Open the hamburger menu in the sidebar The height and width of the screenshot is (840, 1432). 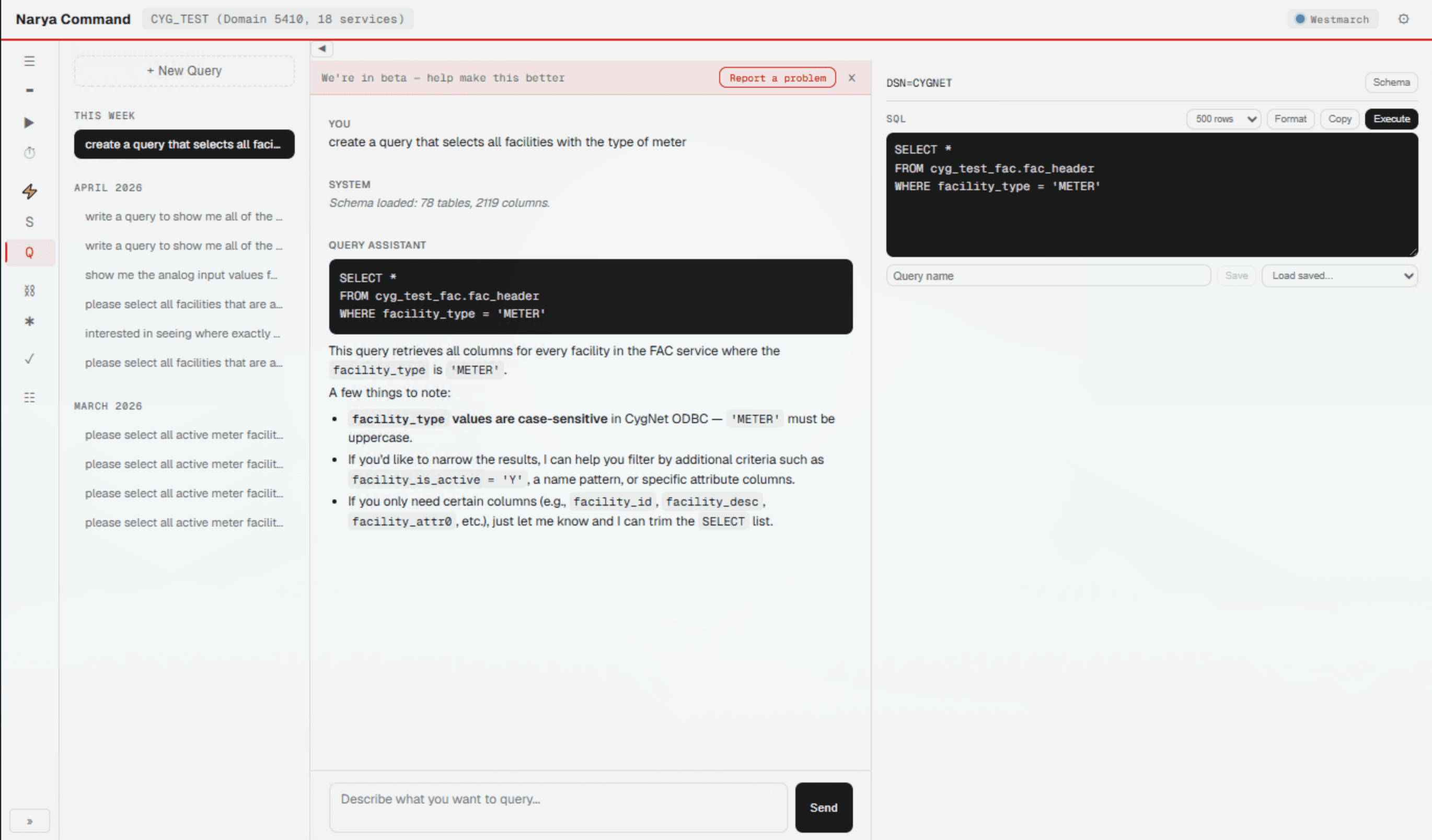pos(30,61)
